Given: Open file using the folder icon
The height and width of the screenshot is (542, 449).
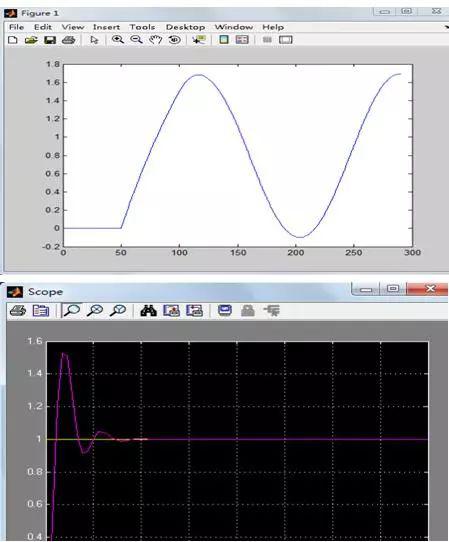Looking at the screenshot, I should click(31, 40).
